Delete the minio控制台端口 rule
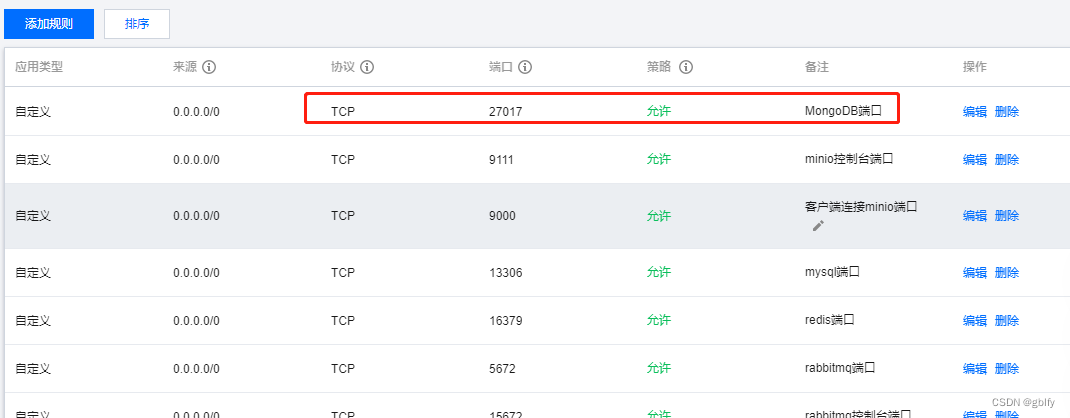Screen dimensions: 1070x418 click(x=1007, y=160)
